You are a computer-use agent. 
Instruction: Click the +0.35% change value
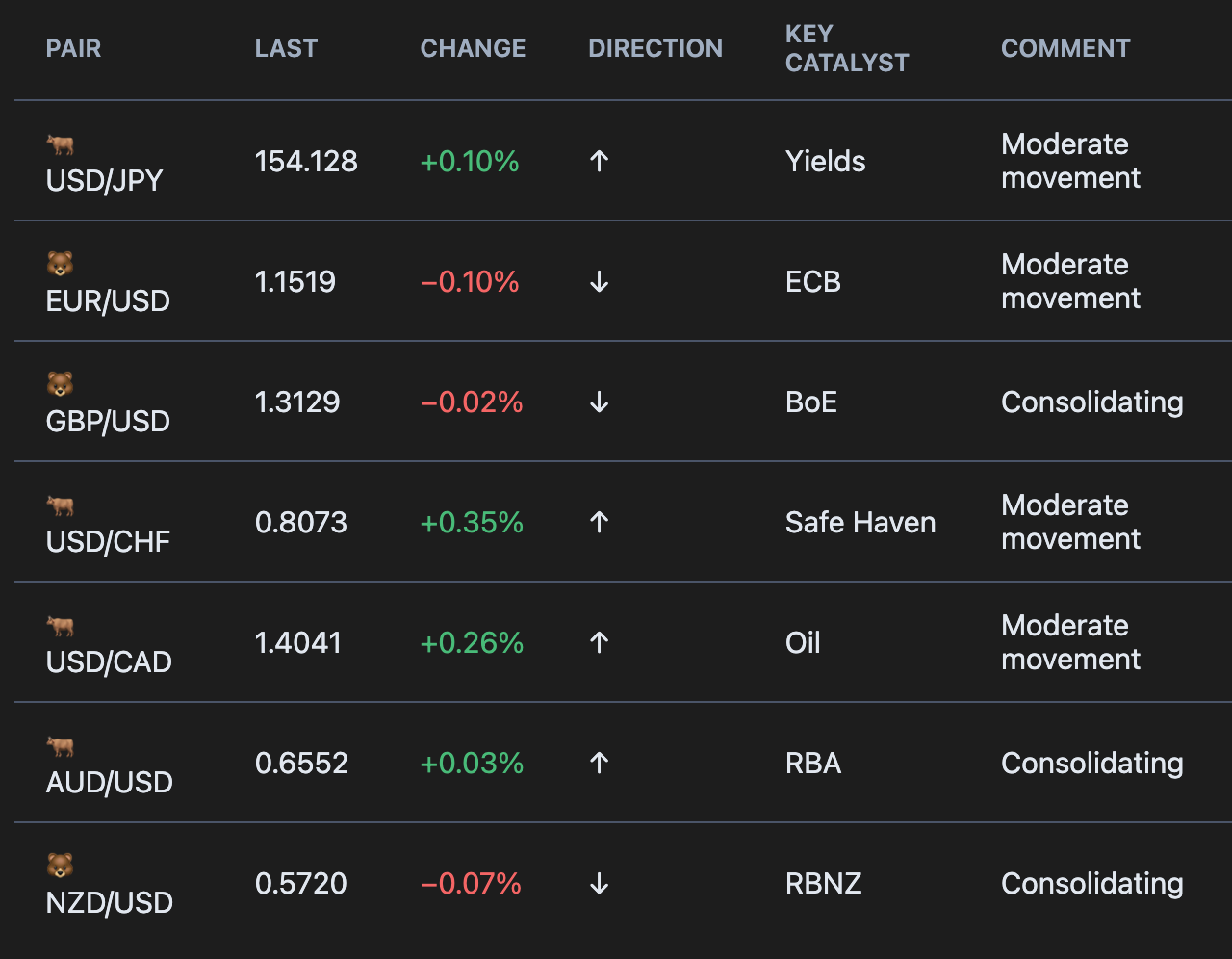point(472,522)
